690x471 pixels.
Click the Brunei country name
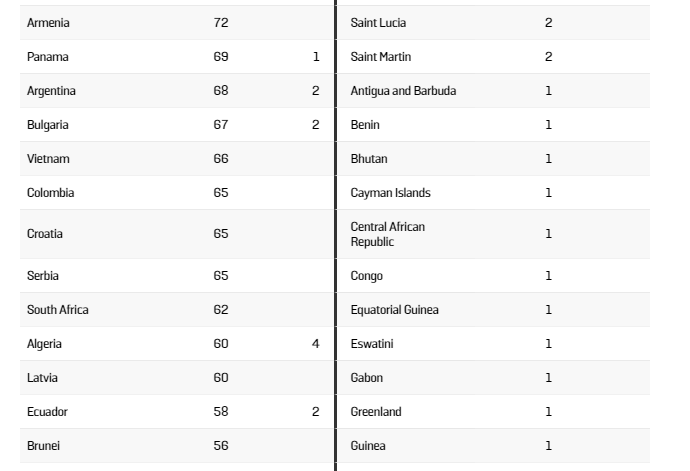(x=43, y=446)
